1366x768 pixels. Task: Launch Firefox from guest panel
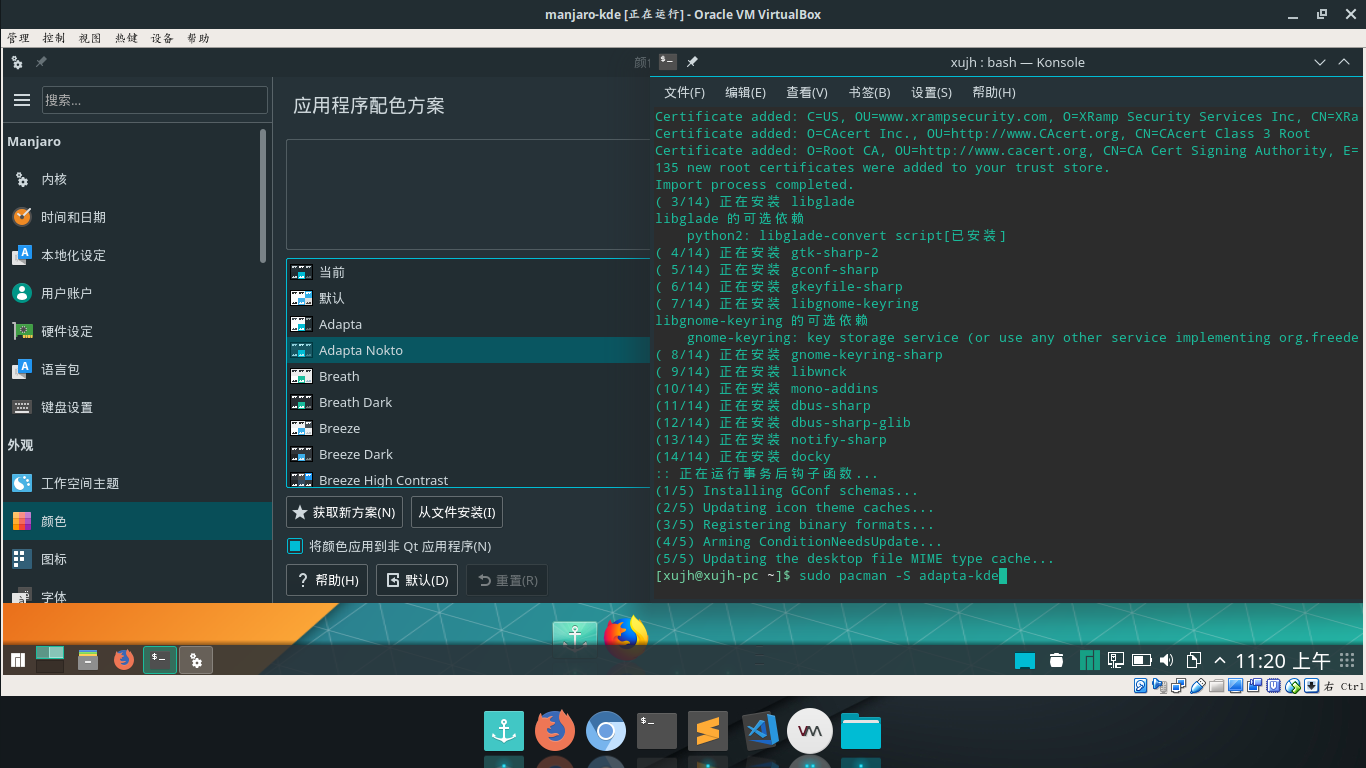pos(124,660)
